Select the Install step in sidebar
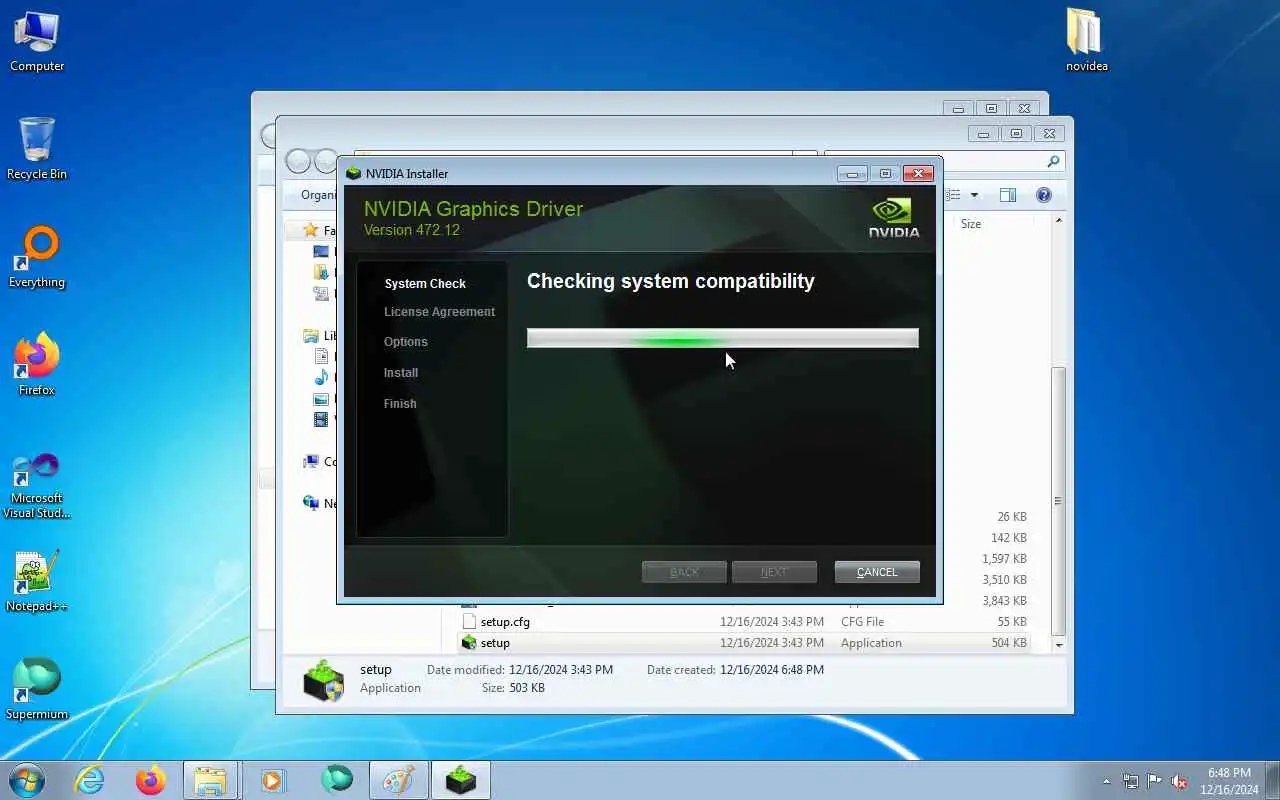The height and width of the screenshot is (800, 1280). pyautogui.click(x=401, y=373)
